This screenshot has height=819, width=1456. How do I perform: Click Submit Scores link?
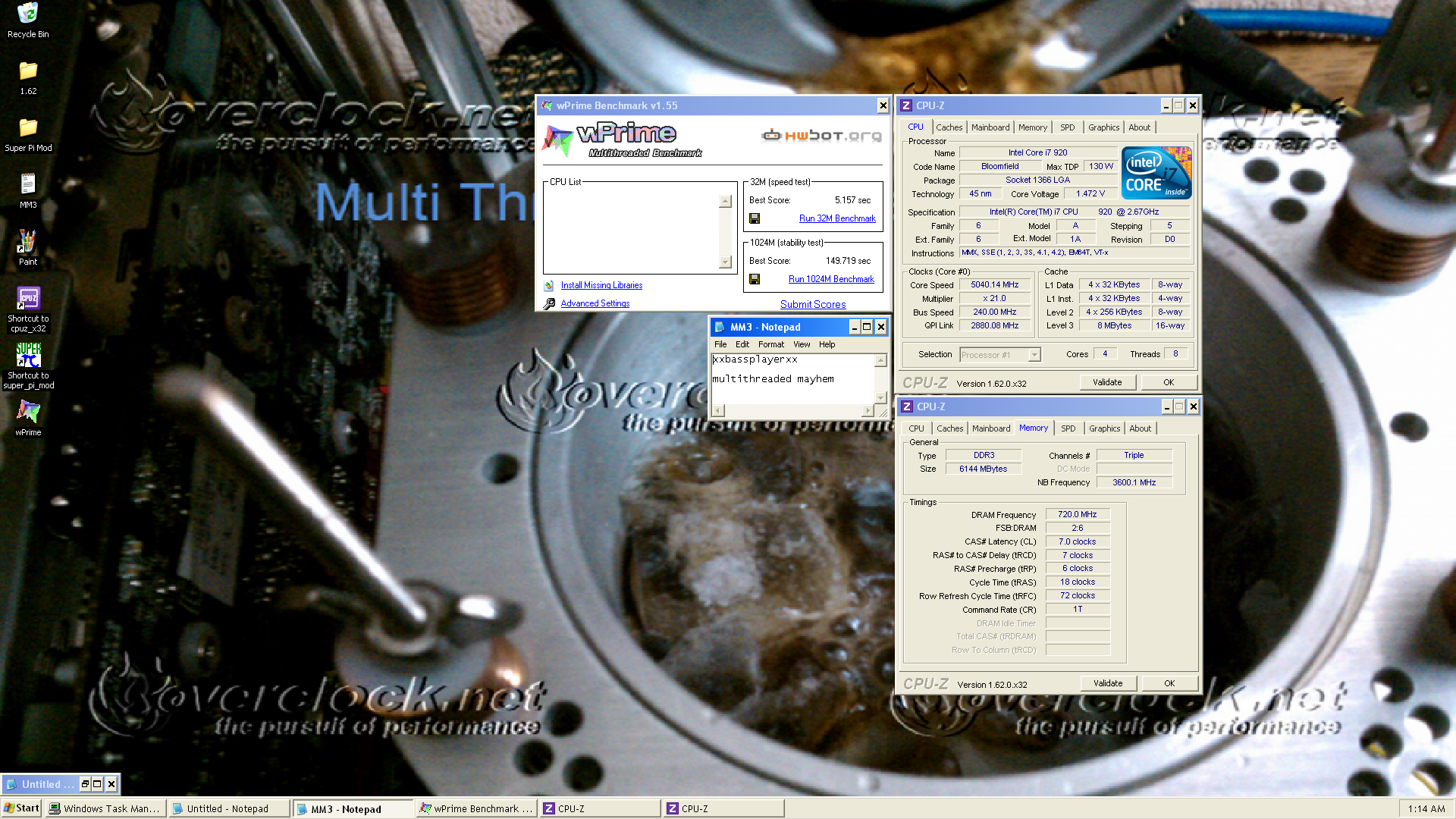pyautogui.click(x=813, y=304)
